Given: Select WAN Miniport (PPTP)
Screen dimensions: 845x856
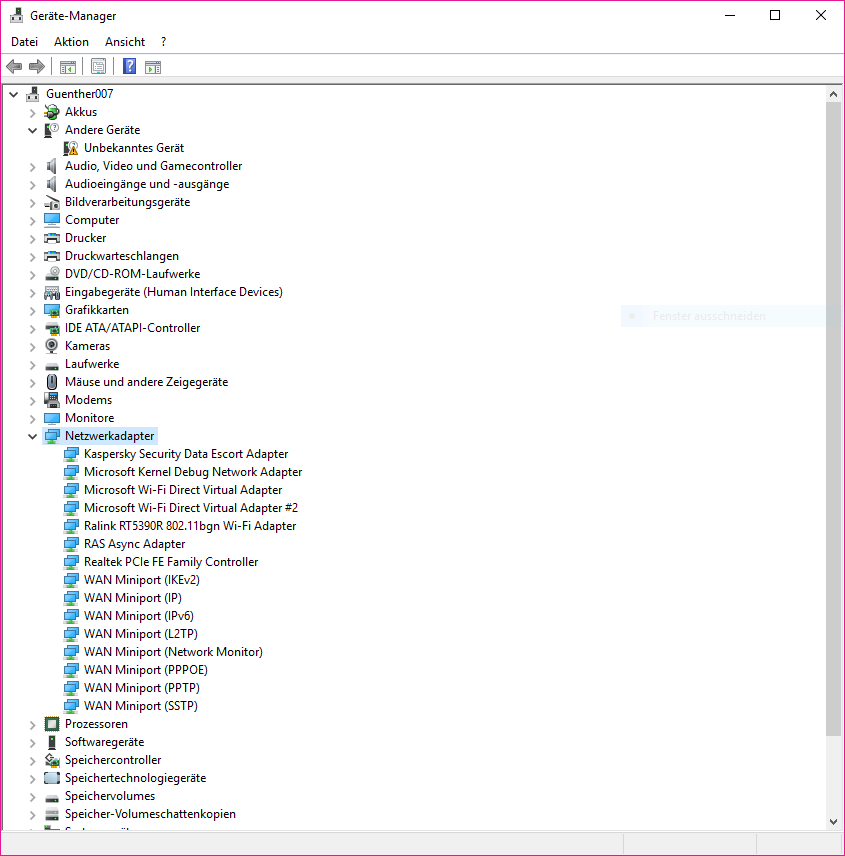Looking at the screenshot, I should click(141, 688).
